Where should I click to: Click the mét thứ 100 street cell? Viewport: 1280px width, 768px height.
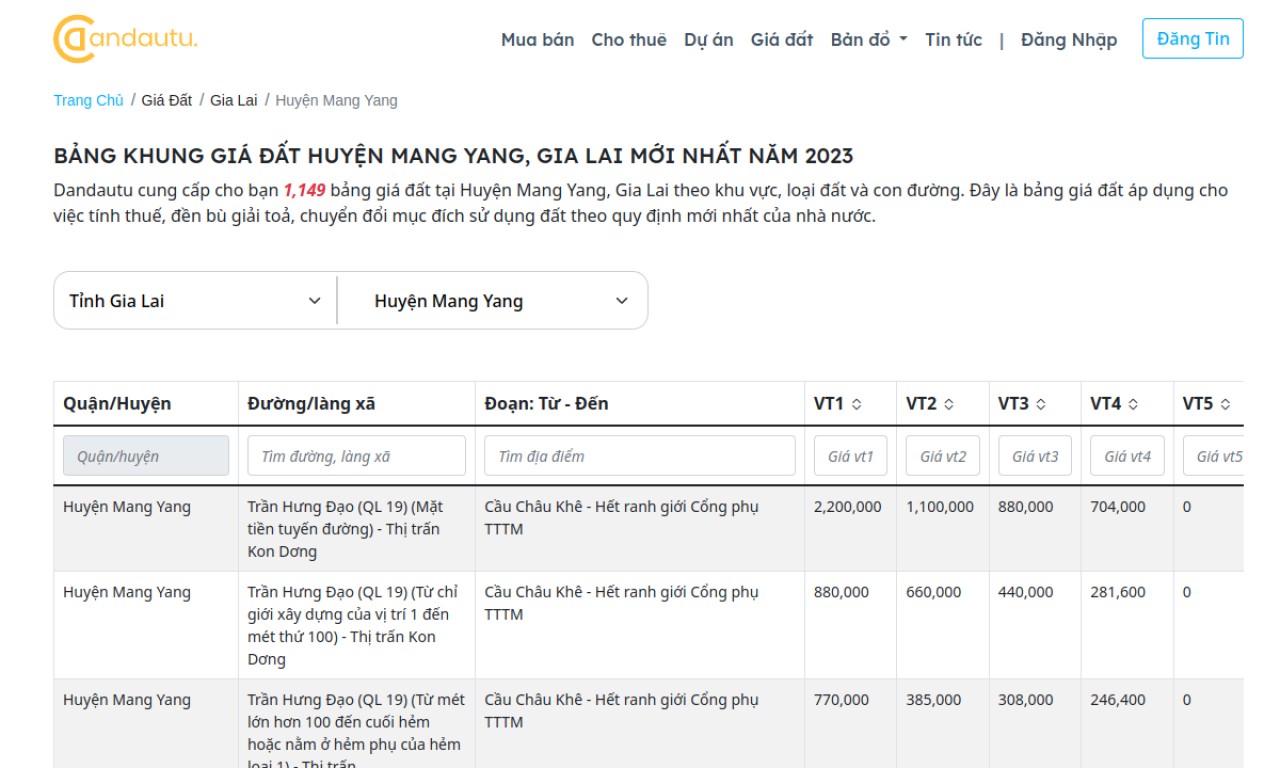357,625
